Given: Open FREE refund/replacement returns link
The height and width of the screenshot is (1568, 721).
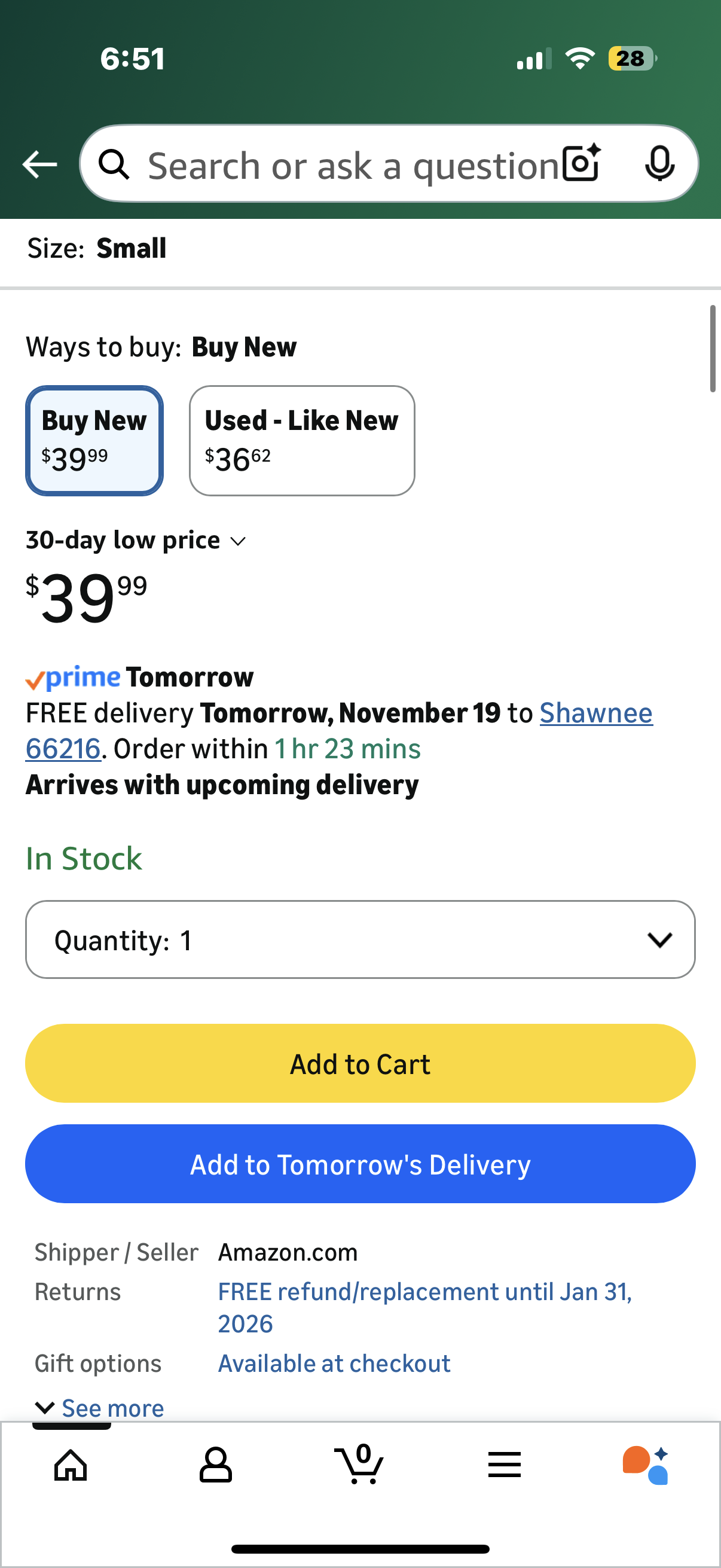Looking at the screenshot, I should coord(424,1307).
